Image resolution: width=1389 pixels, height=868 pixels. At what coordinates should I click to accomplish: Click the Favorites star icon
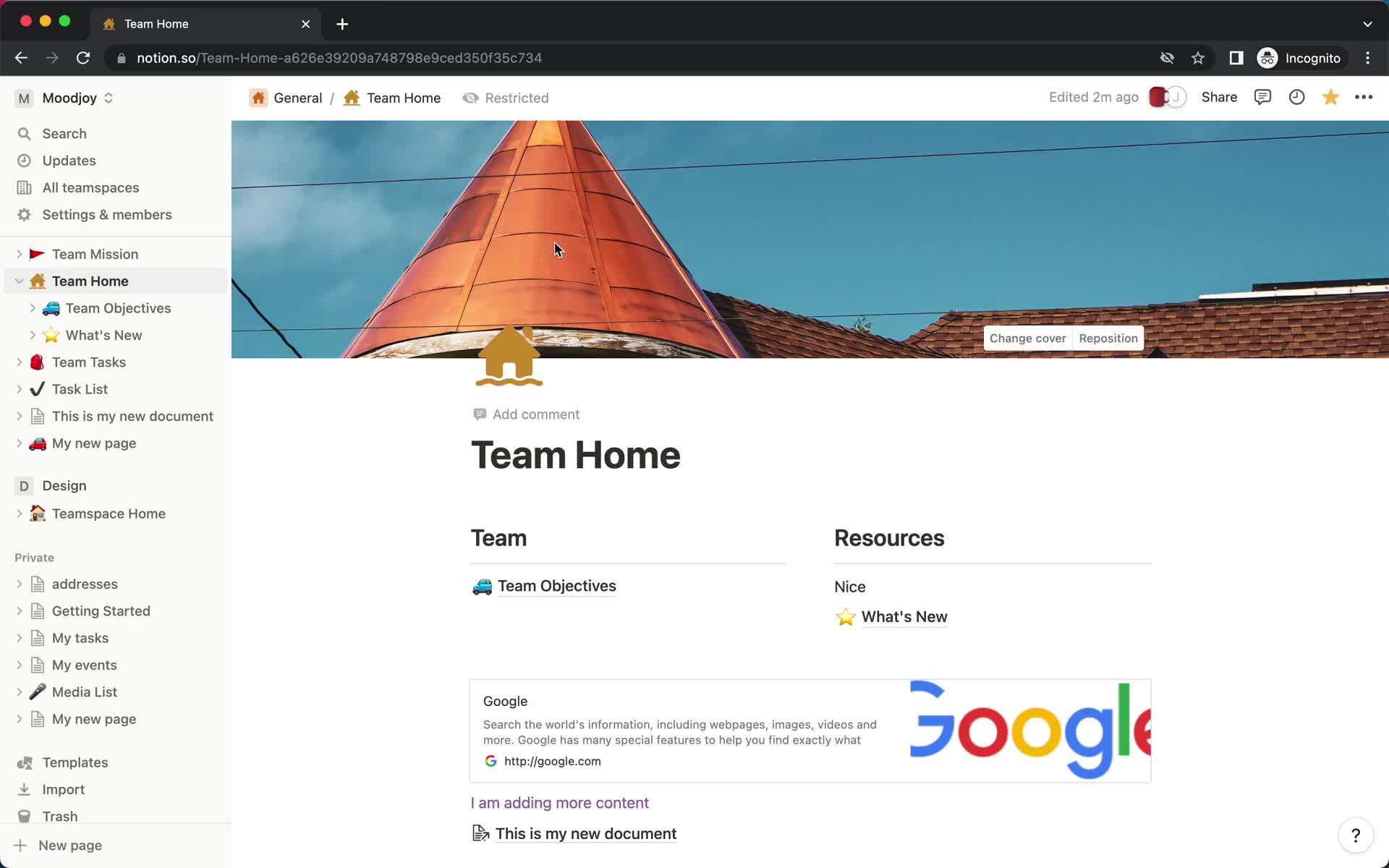click(1330, 97)
